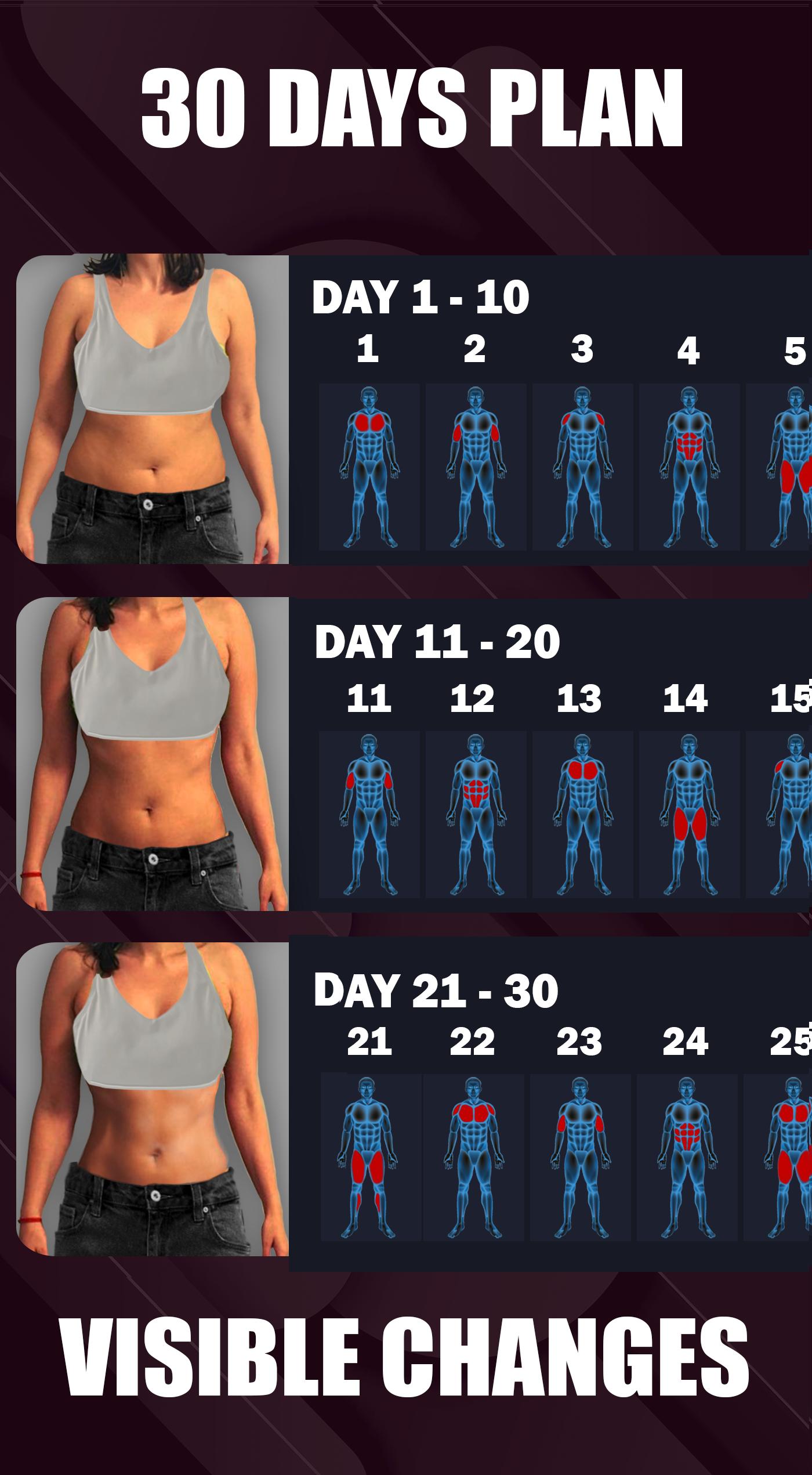View the Day 1-10 body progress photo
Viewport: 812px width, 1475px height.
(x=153, y=409)
